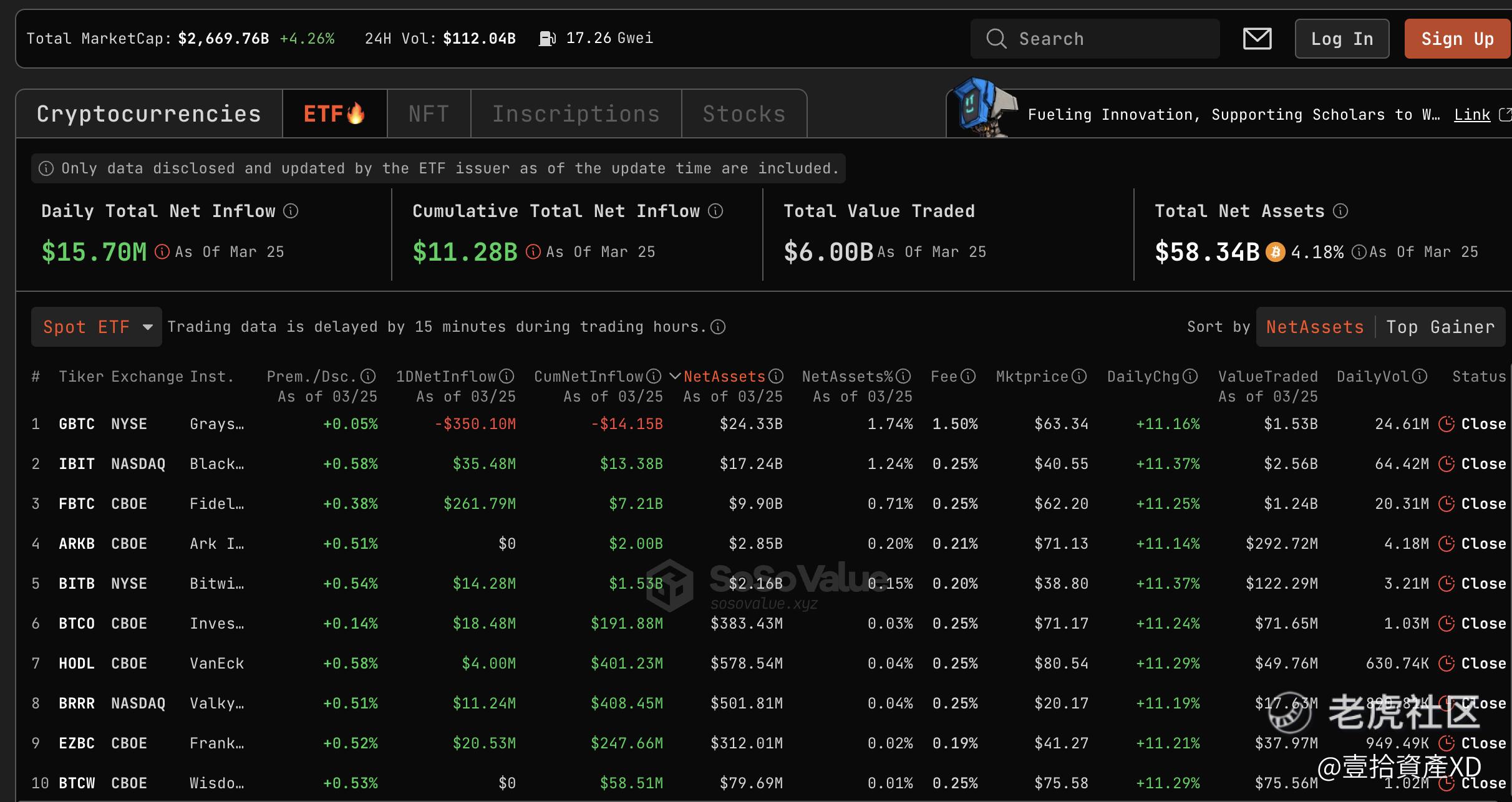The height and width of the screenshot is (802, 1512).
Task: Click the BTCO ticker cell
Action: click(x=77, y=624)
